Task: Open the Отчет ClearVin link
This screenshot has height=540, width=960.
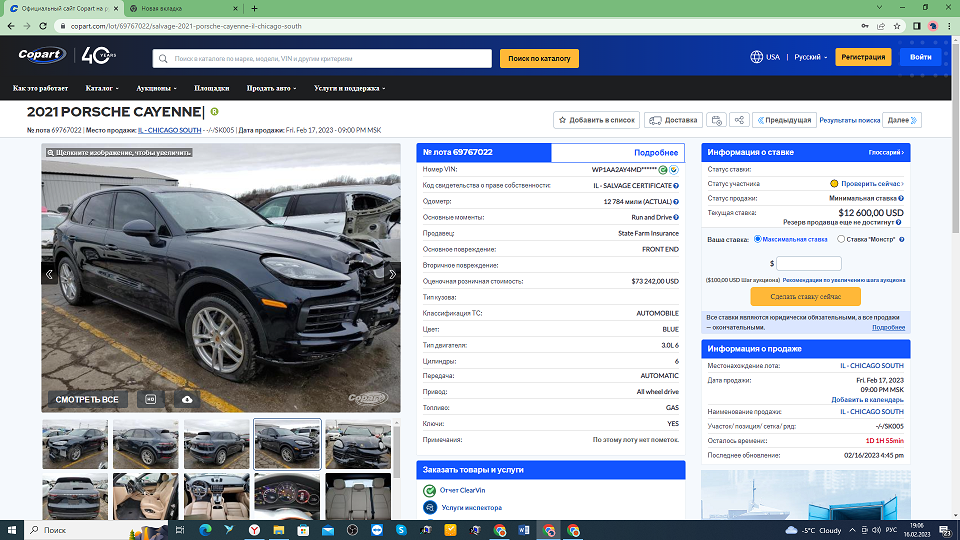Action: [x=462, y=490]
